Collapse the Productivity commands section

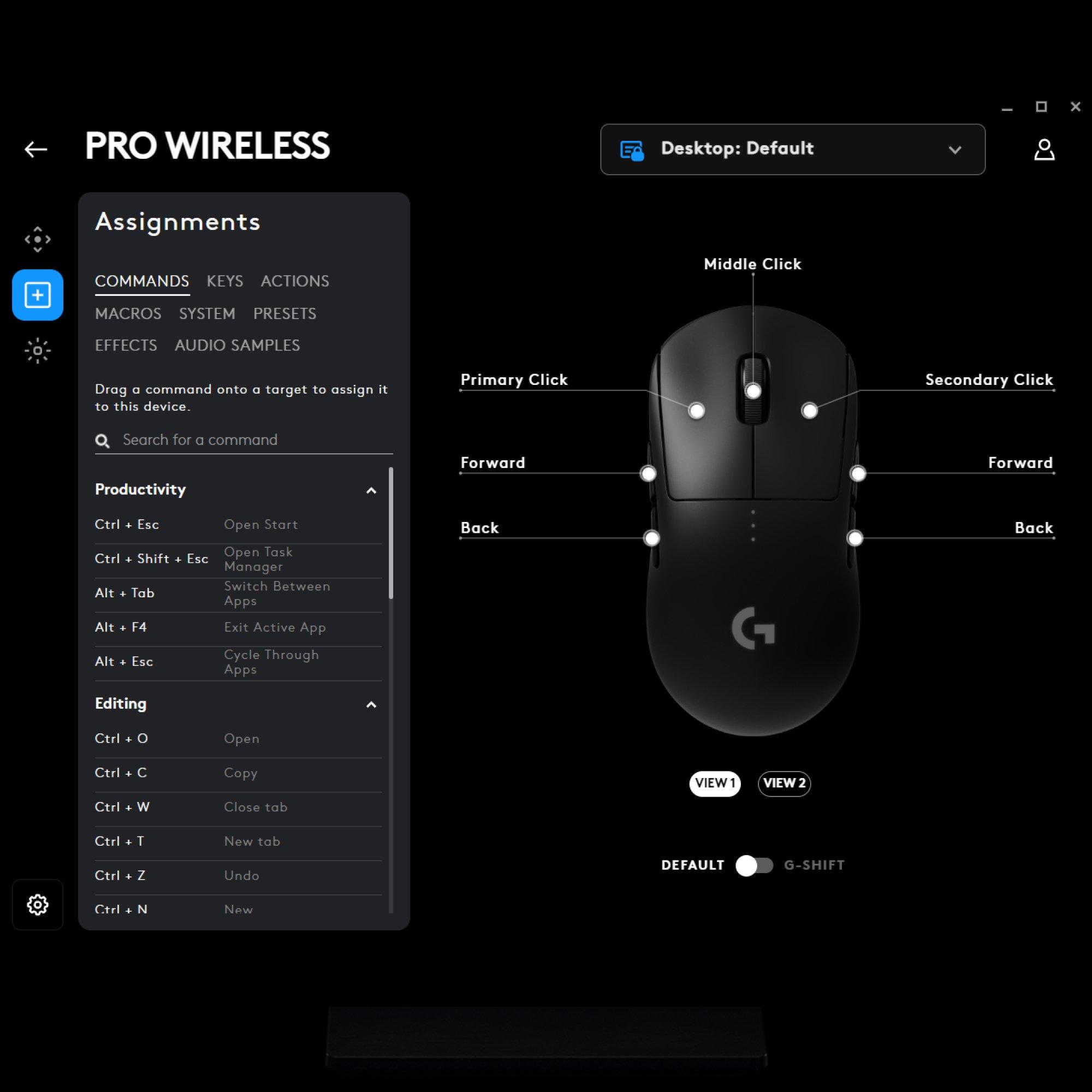pos(371,490)
